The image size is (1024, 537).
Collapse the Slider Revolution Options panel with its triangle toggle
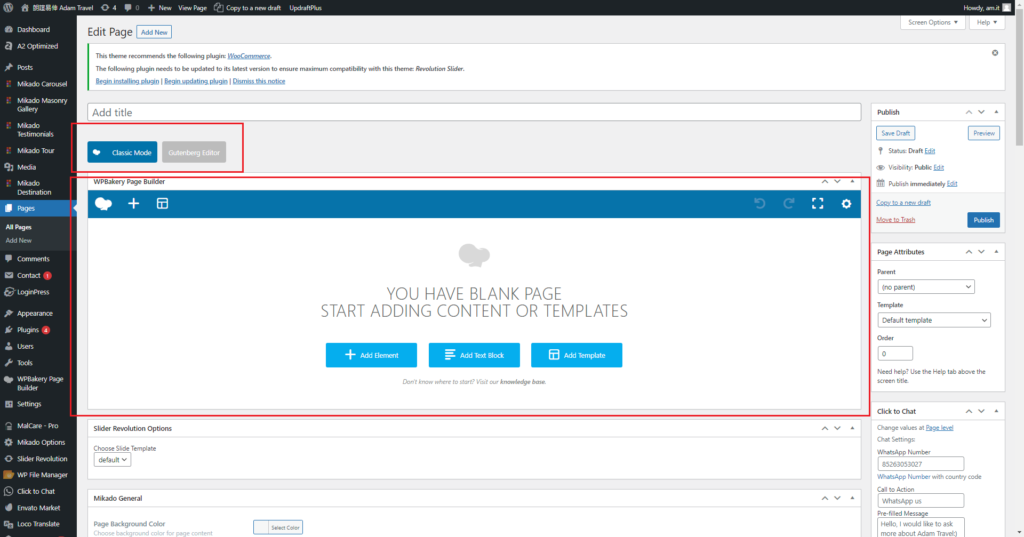point(852,429)
